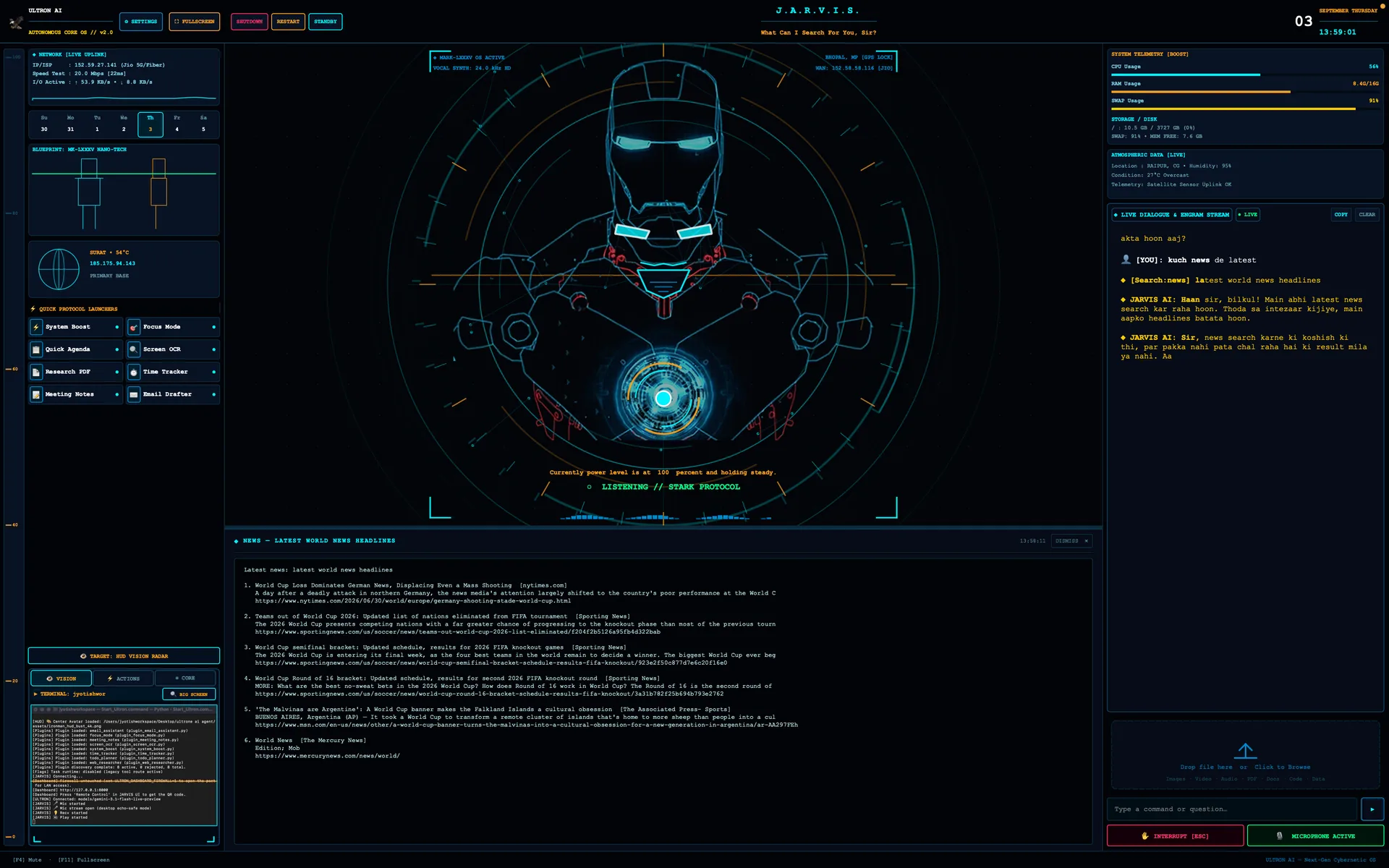Toggle the Quick Agenda status dot

(116, 349)
